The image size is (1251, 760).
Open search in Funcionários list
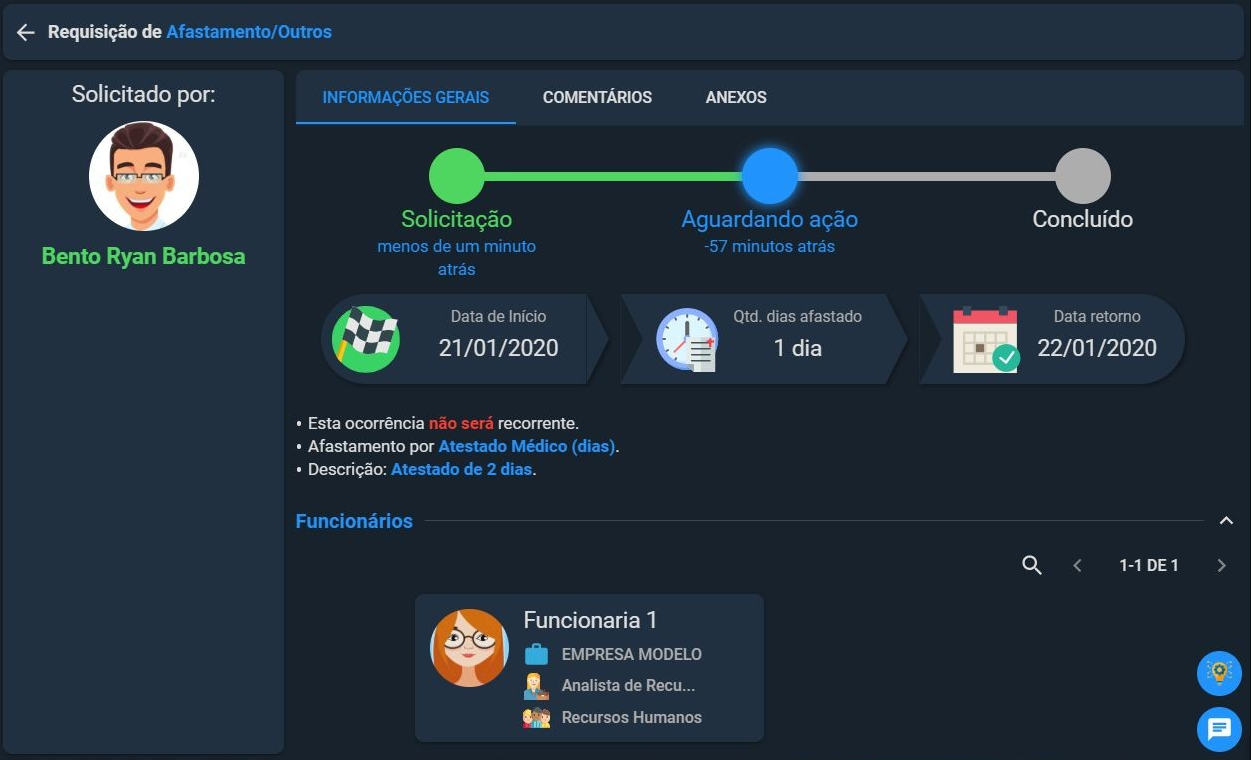point(1032,566)
